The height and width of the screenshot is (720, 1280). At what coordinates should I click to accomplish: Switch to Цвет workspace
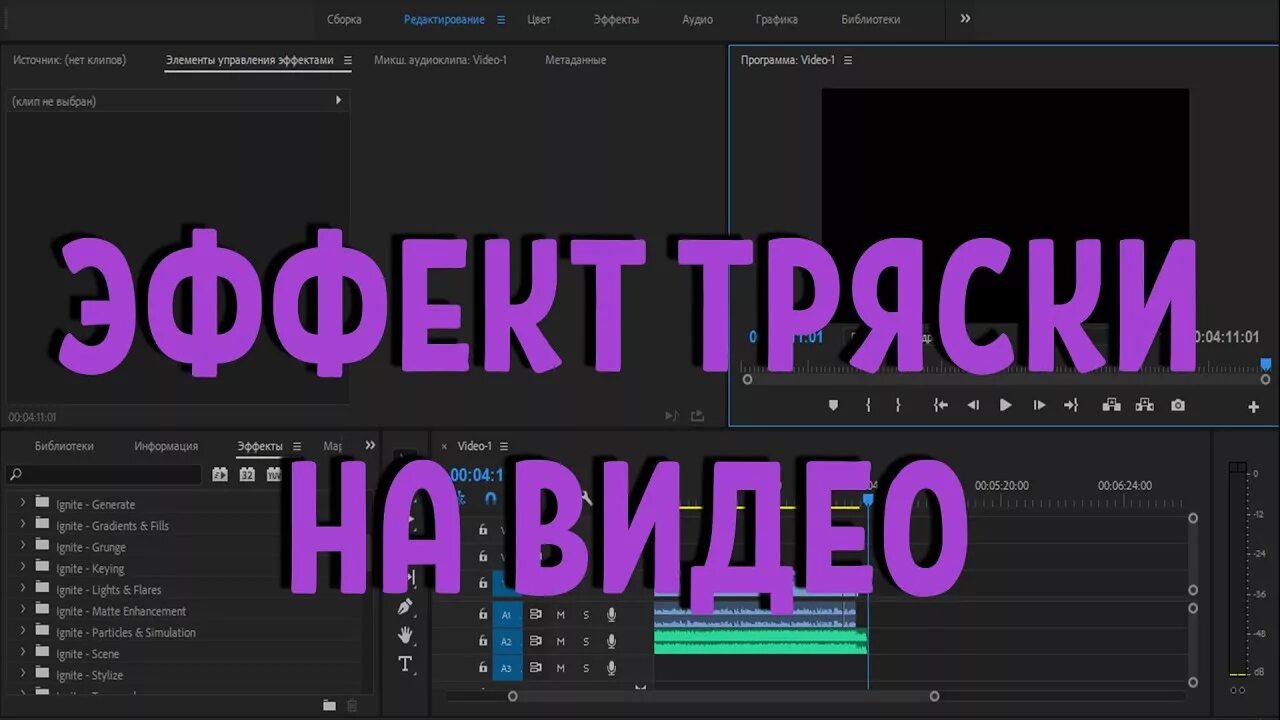(x=539, y=19)
